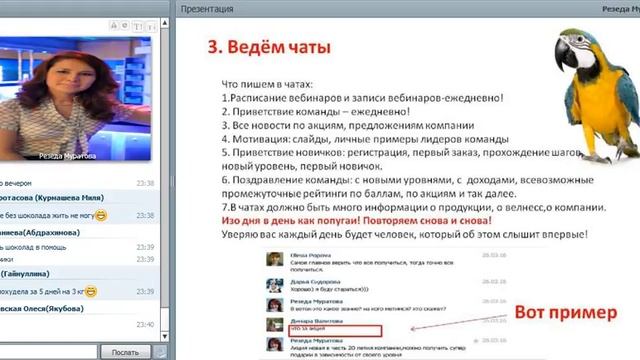Click the Послать send button
The width and height of the screenshot is (640, 360).
(125, 352)
